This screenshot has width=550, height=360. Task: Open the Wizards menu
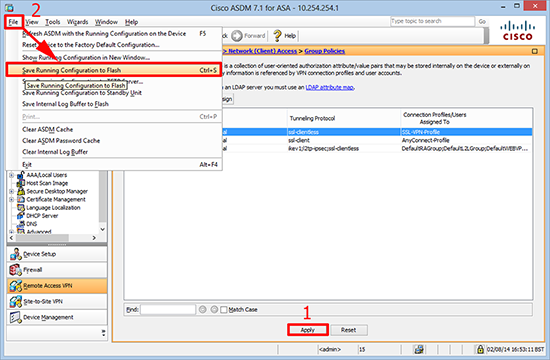[x=78, y=22]
